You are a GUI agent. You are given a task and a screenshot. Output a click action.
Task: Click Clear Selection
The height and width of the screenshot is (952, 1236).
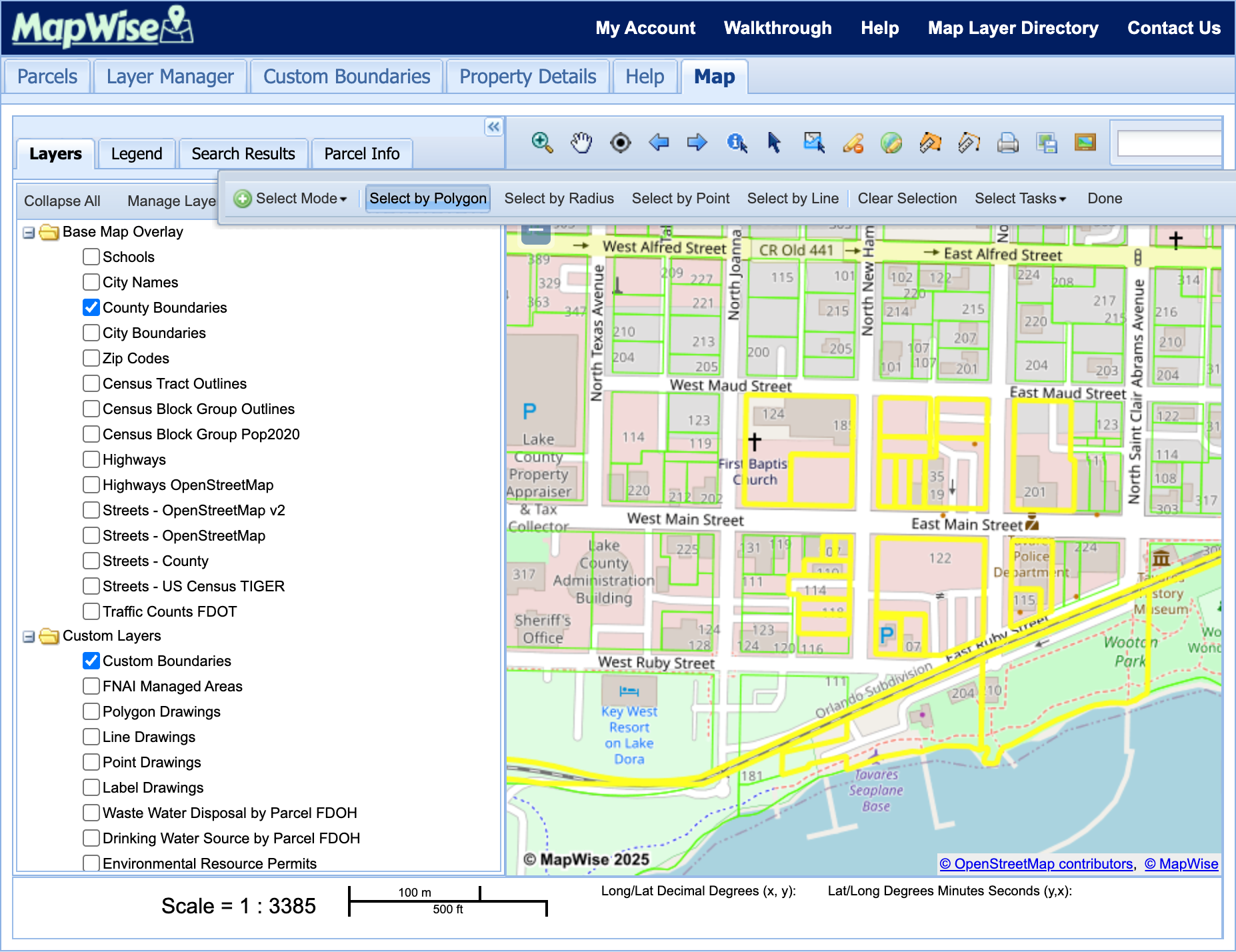point(907,199)
